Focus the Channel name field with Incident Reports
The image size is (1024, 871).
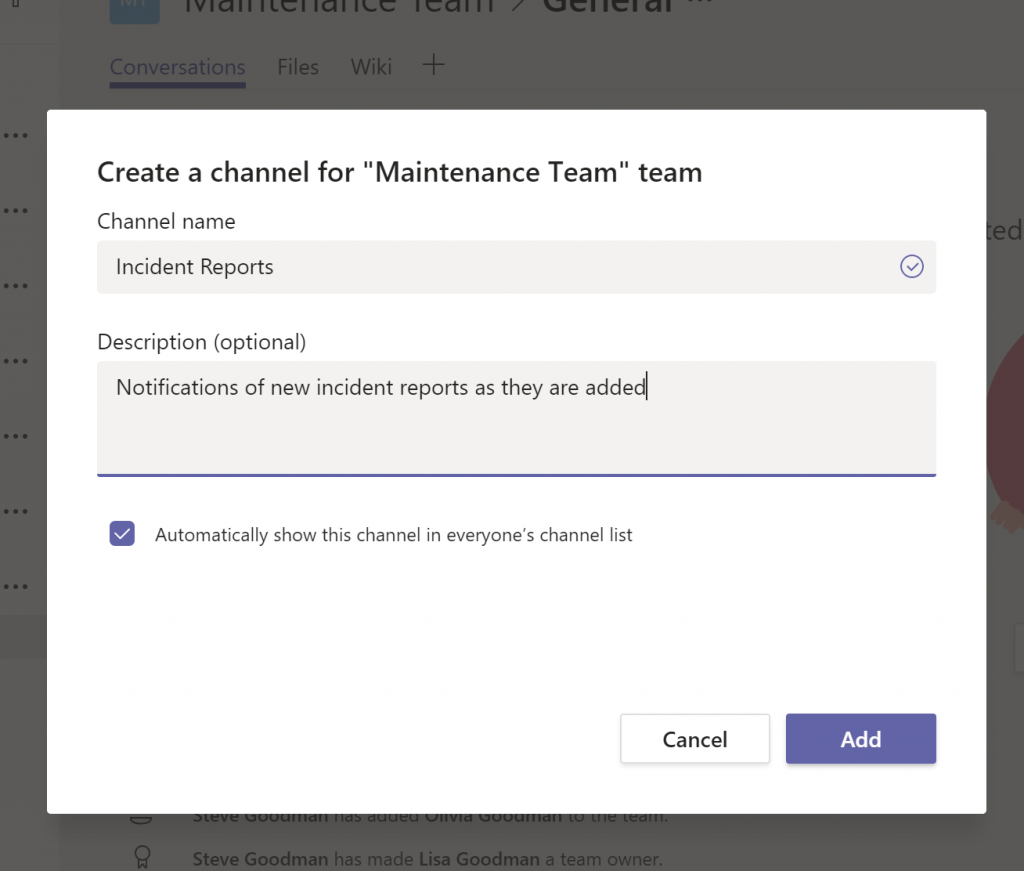coord(516,267)
